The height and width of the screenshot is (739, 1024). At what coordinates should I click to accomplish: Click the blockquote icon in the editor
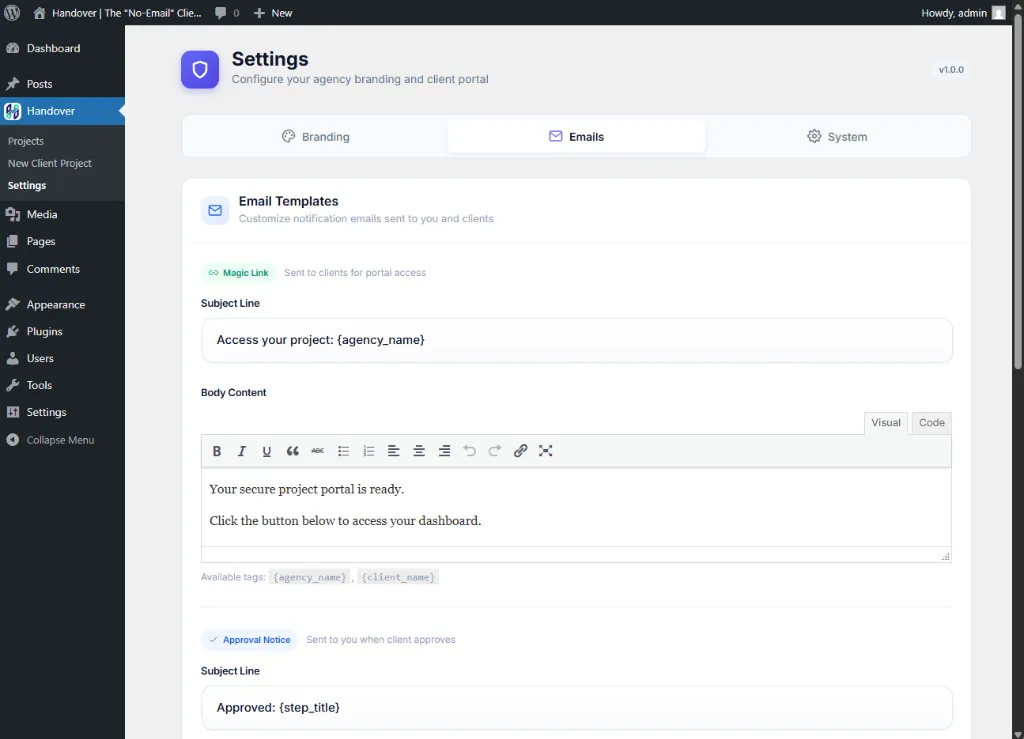[x=293, y=451]
